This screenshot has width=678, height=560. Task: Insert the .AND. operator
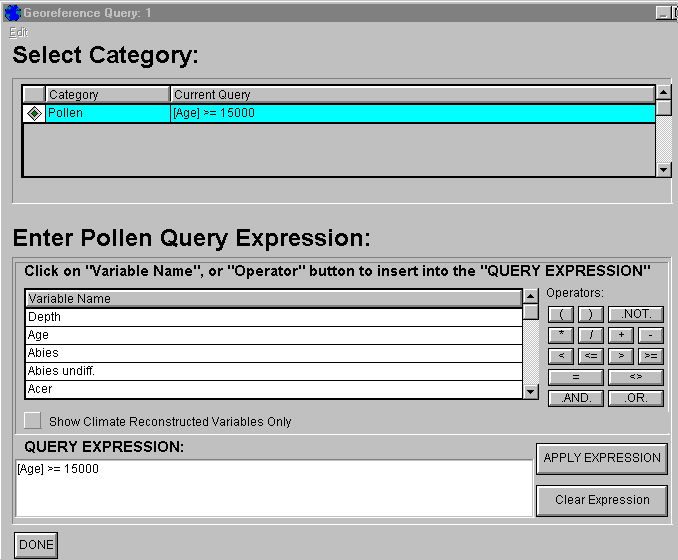[576, 398]
